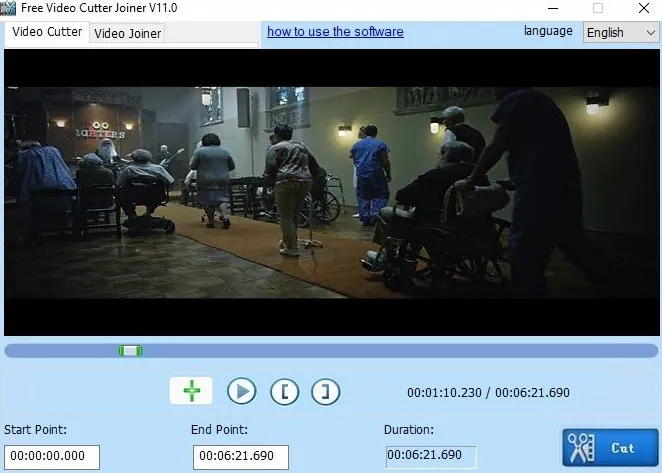Click the green seek slider handle
662x473 pixels.
coord(130,351)
